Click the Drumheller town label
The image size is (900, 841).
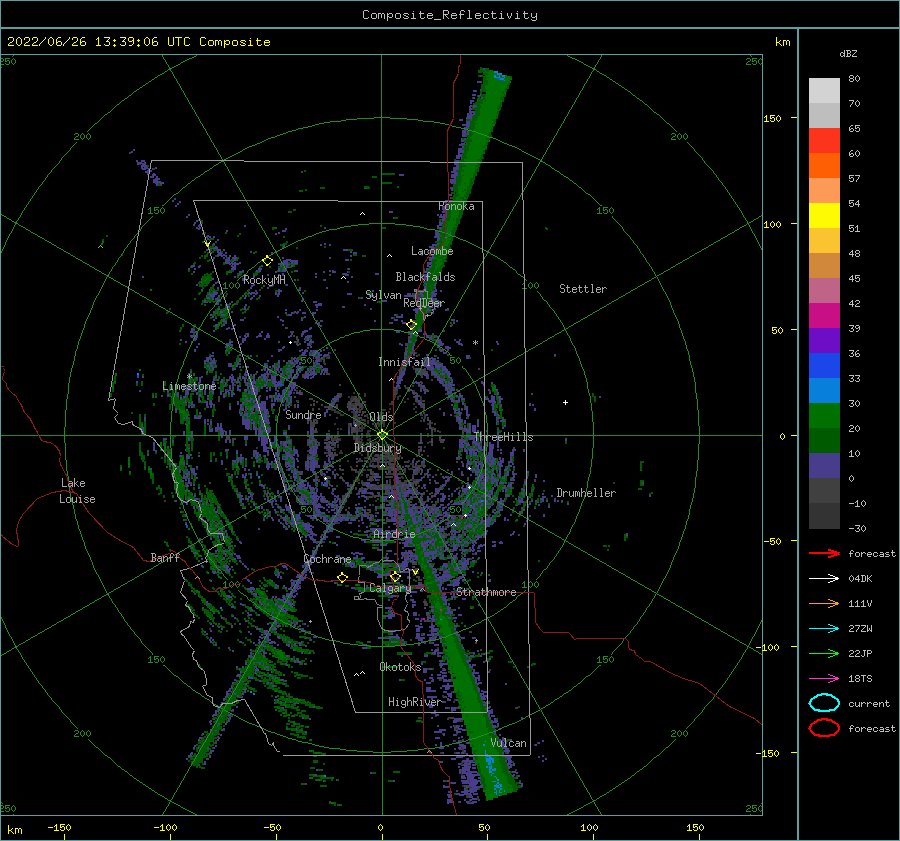(586, 493)
